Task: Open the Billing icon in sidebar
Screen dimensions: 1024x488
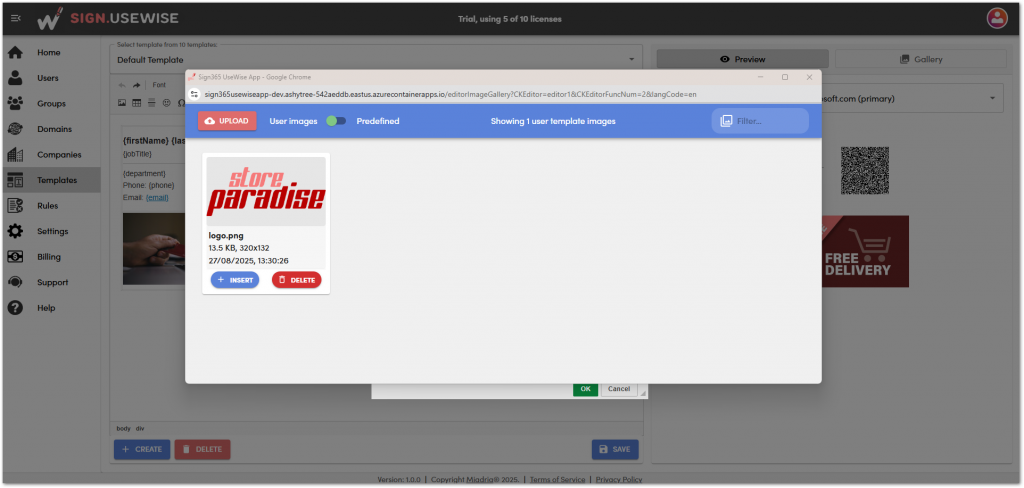Action: (15, 256)
